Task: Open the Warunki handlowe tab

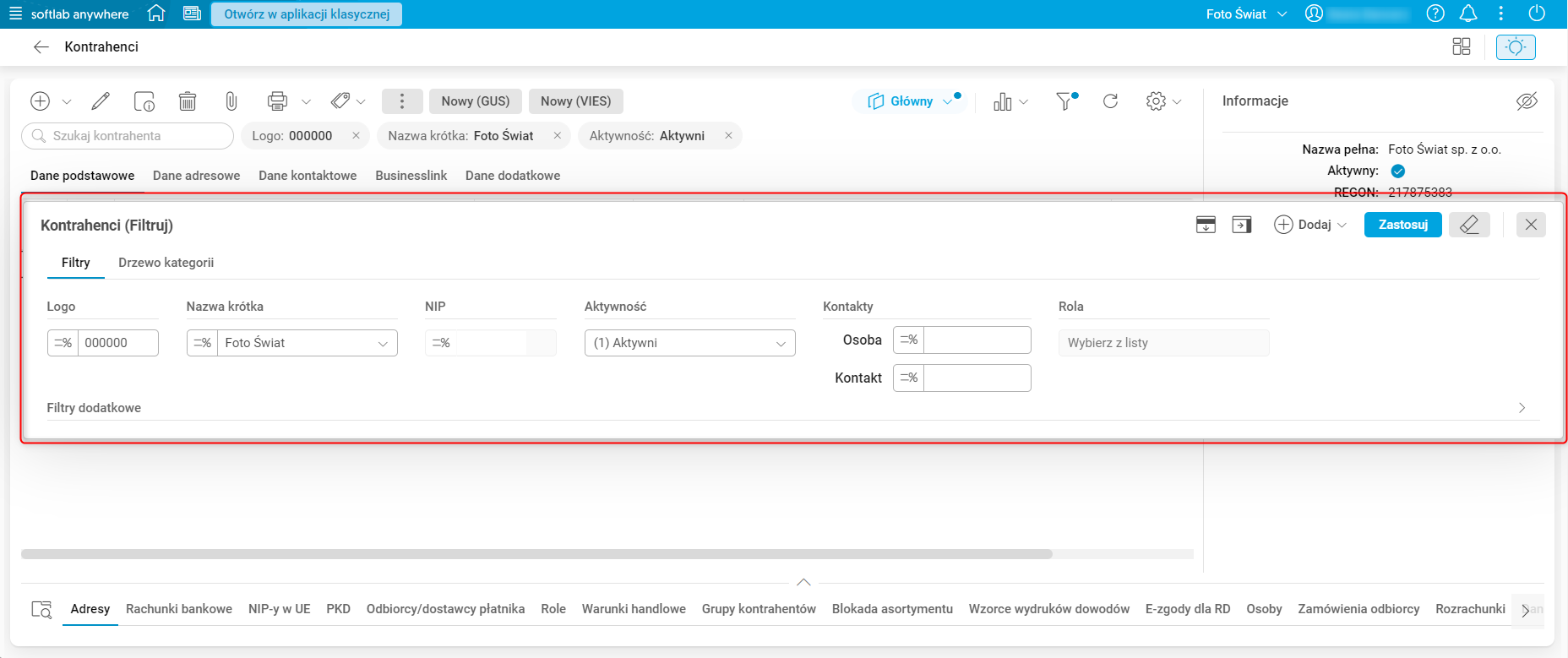Action: point(634,609)
